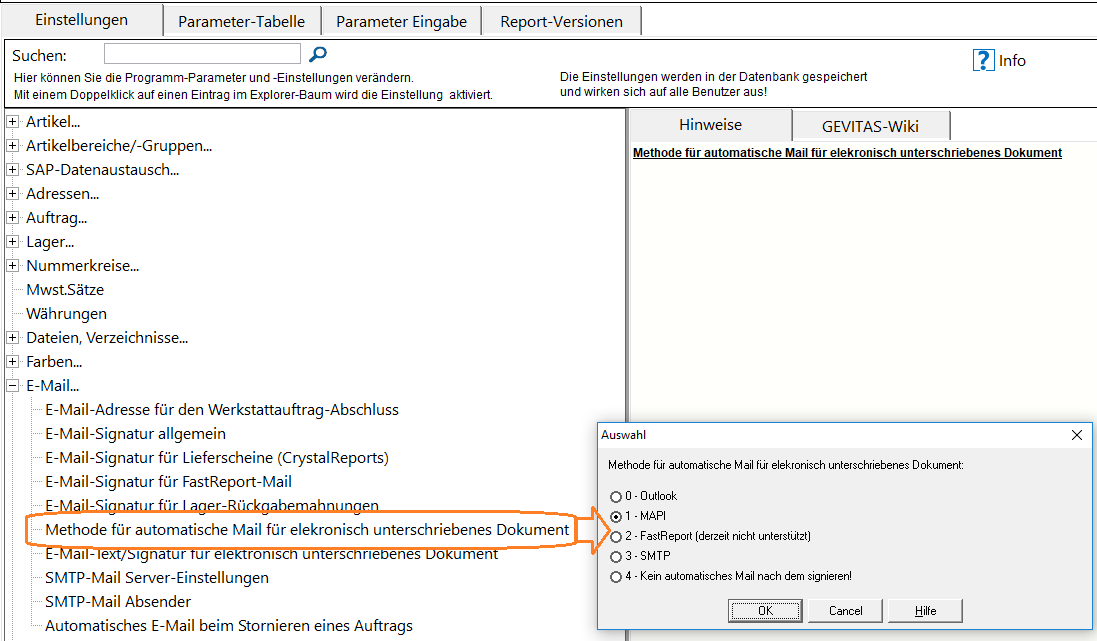Expand the Artikelbereiche/-Gruppen... node
The height and width of the screenshot is (641, 1097).
12,146
